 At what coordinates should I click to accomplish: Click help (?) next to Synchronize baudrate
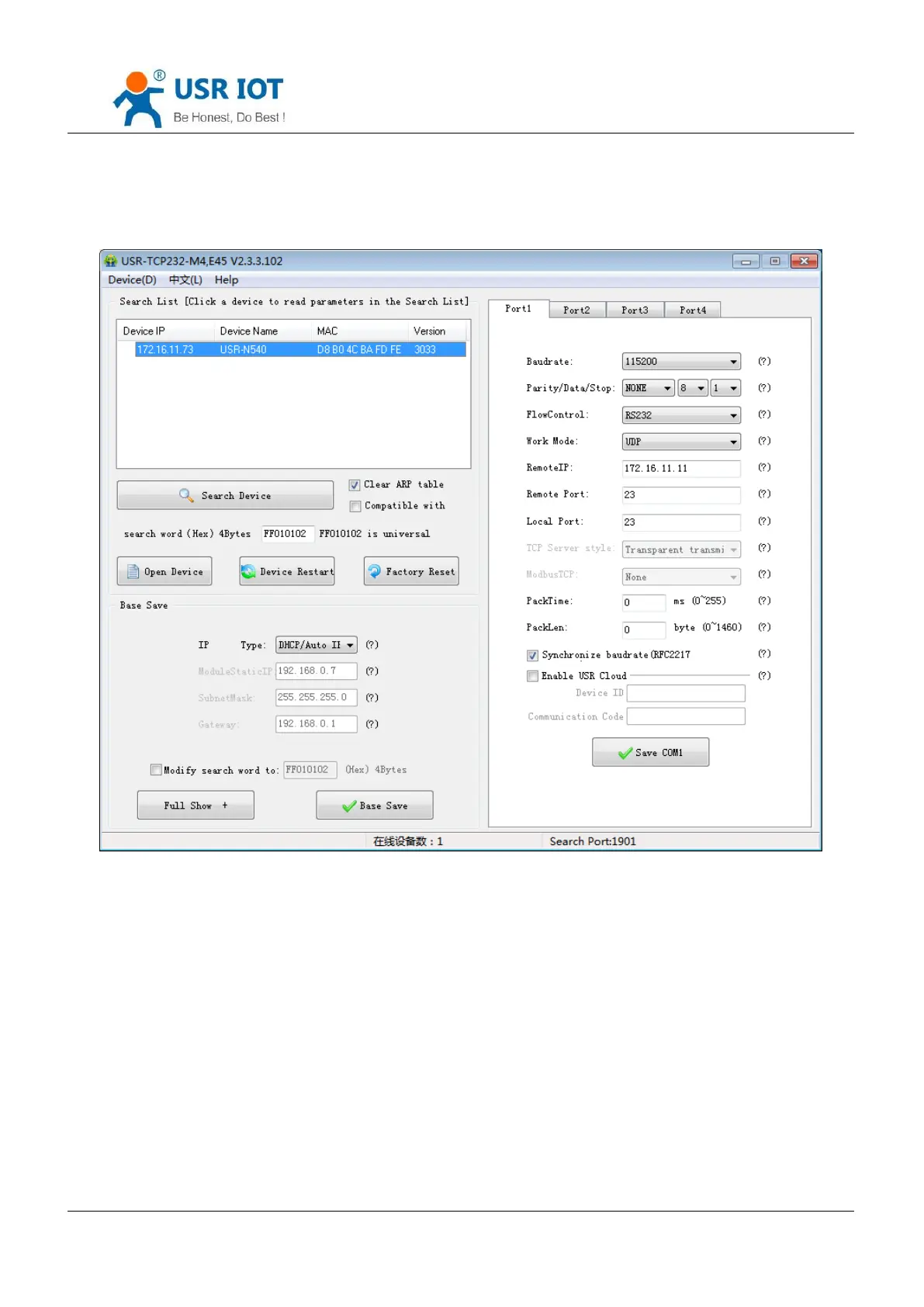[764, 653]
